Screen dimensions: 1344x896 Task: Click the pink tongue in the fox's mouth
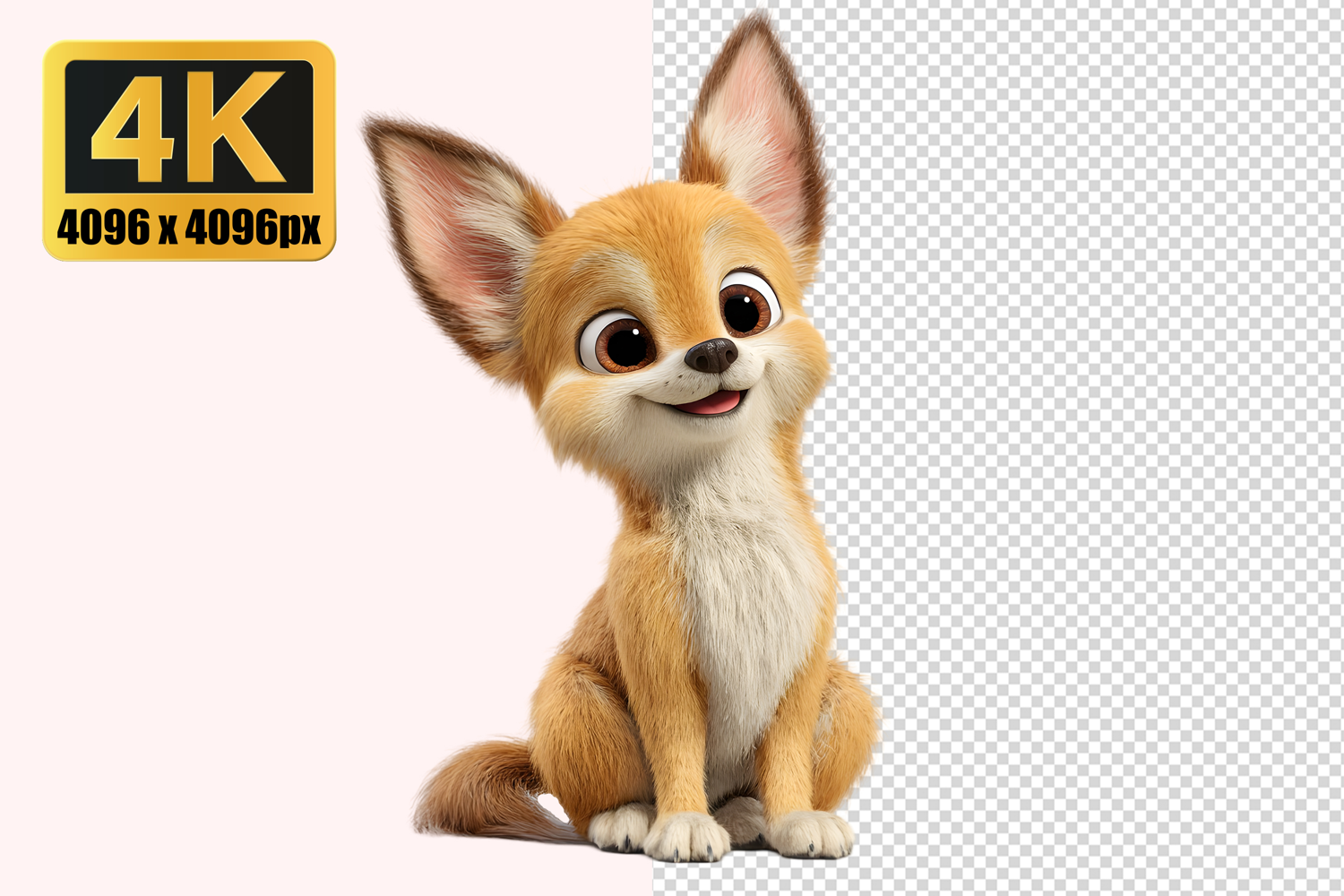[714, 403]
